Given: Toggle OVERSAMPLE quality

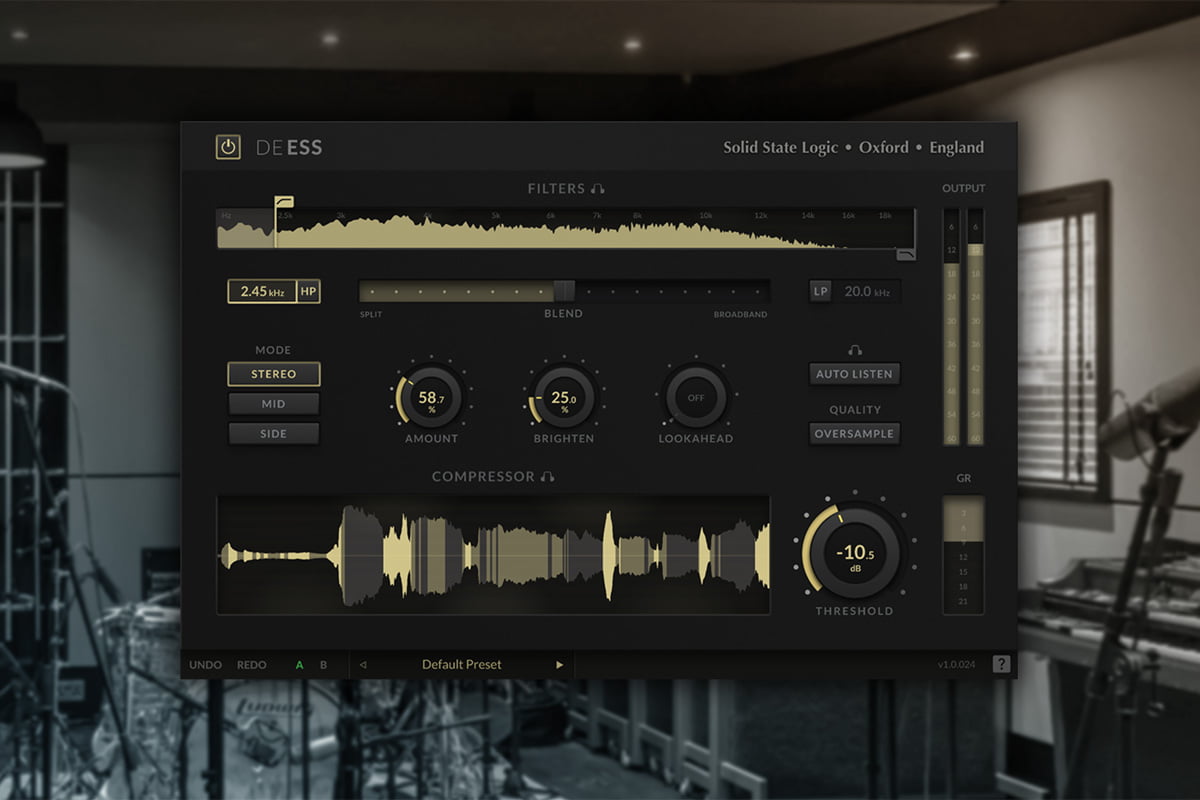Looking at the screenshot, I should pos(854,434).
